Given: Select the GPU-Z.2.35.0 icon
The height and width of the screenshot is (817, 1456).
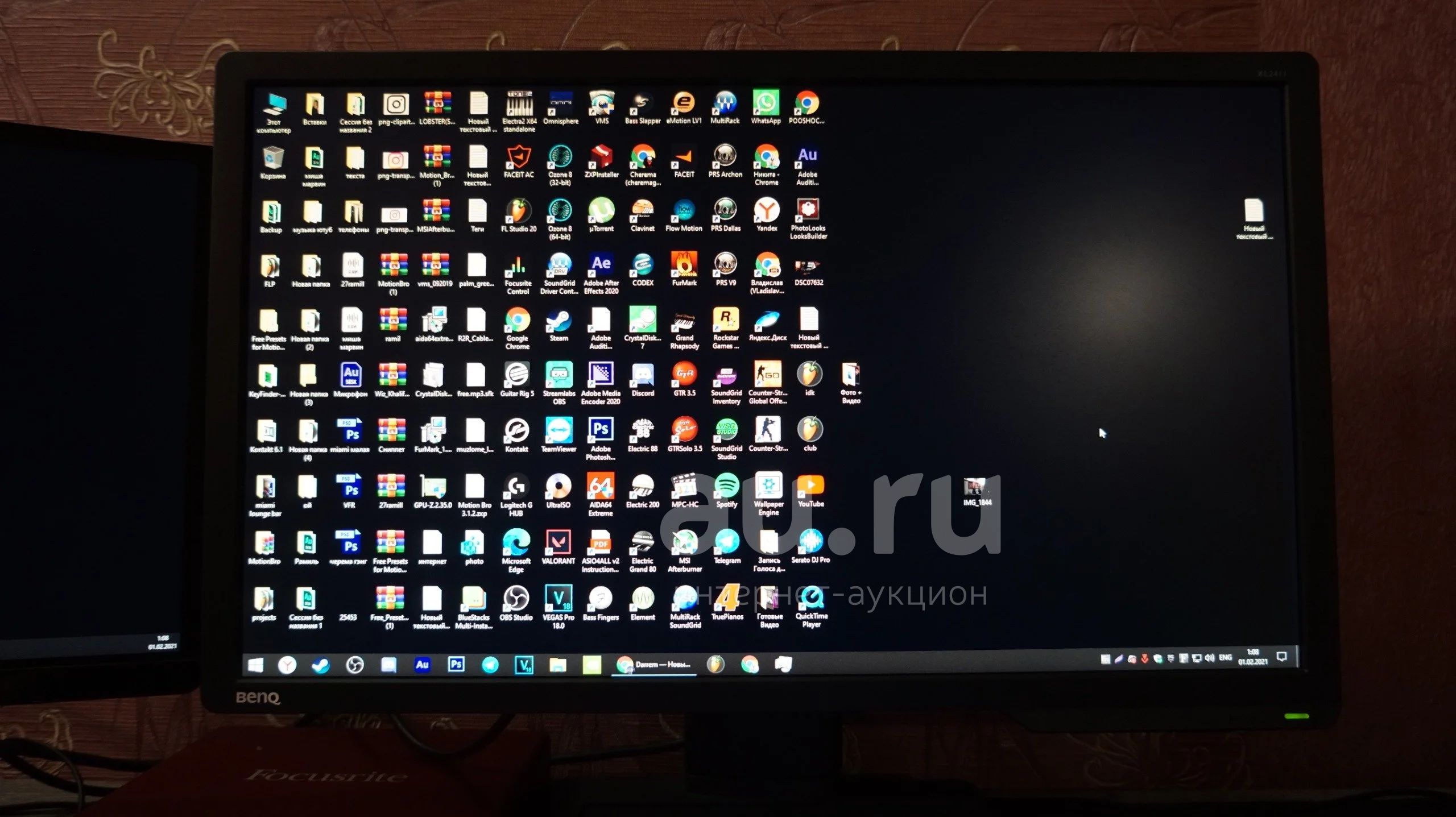Looking at the screenshot, I should tap(433, 492).
